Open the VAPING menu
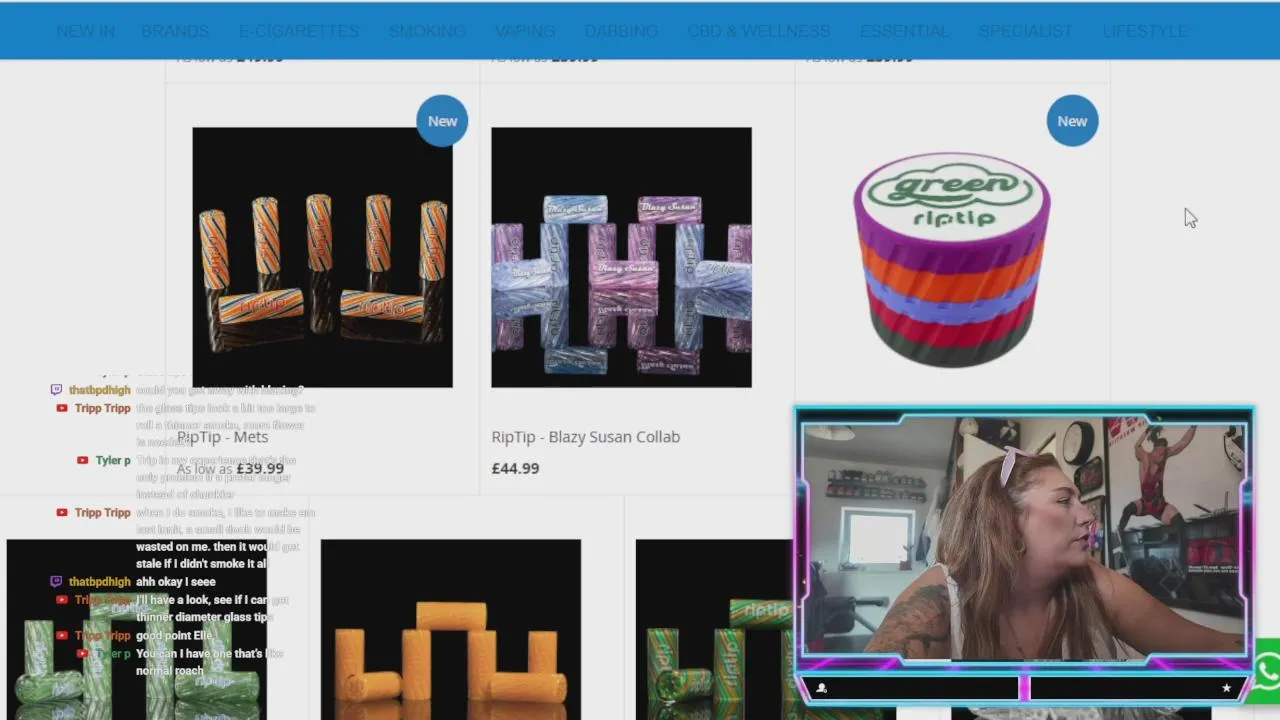This screenshot has width=1280, height=720. [x=525, y=31]
